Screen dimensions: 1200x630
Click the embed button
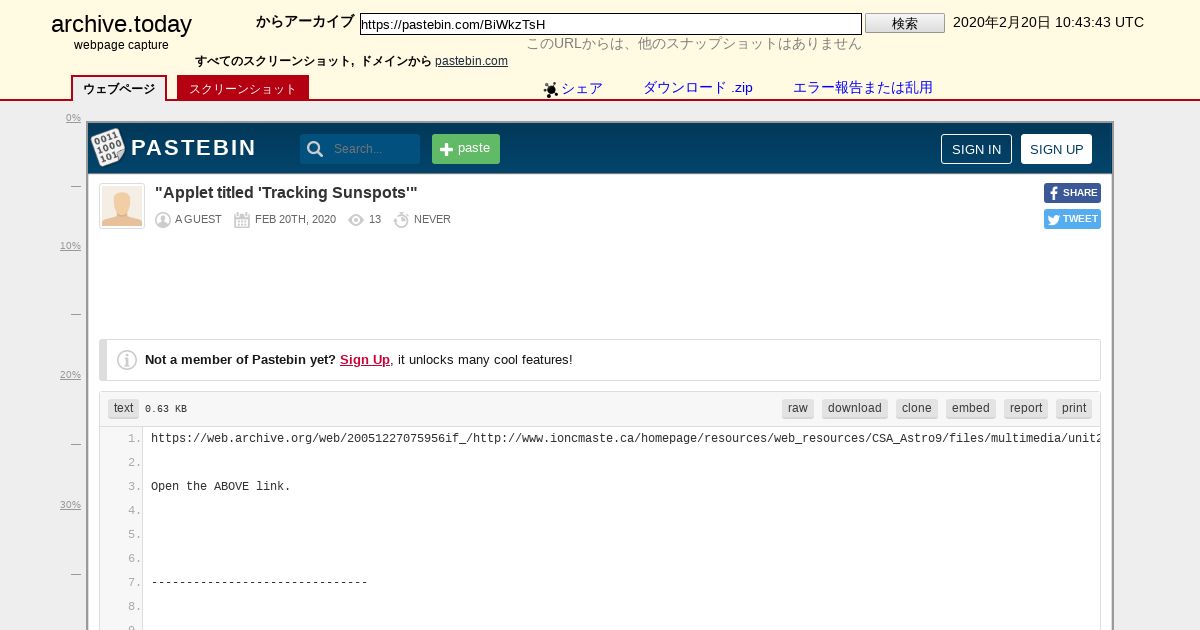click(971, 408)
